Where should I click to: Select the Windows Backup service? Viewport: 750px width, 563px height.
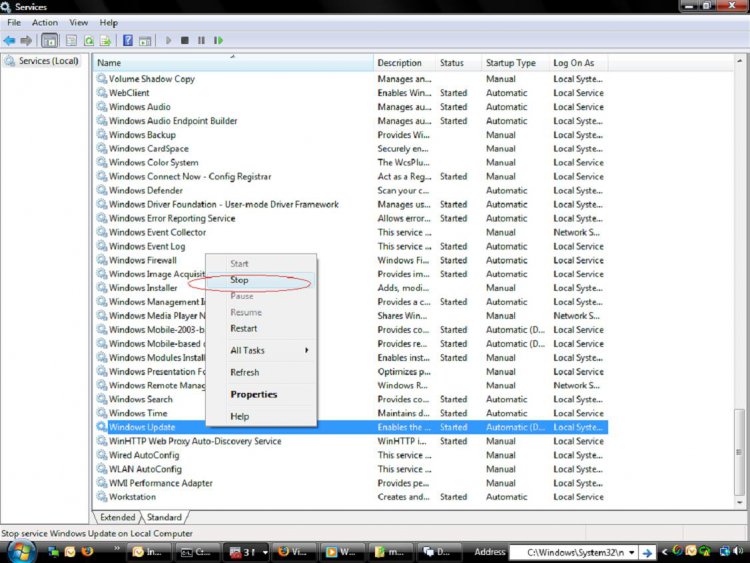click(x=352, y=134)
